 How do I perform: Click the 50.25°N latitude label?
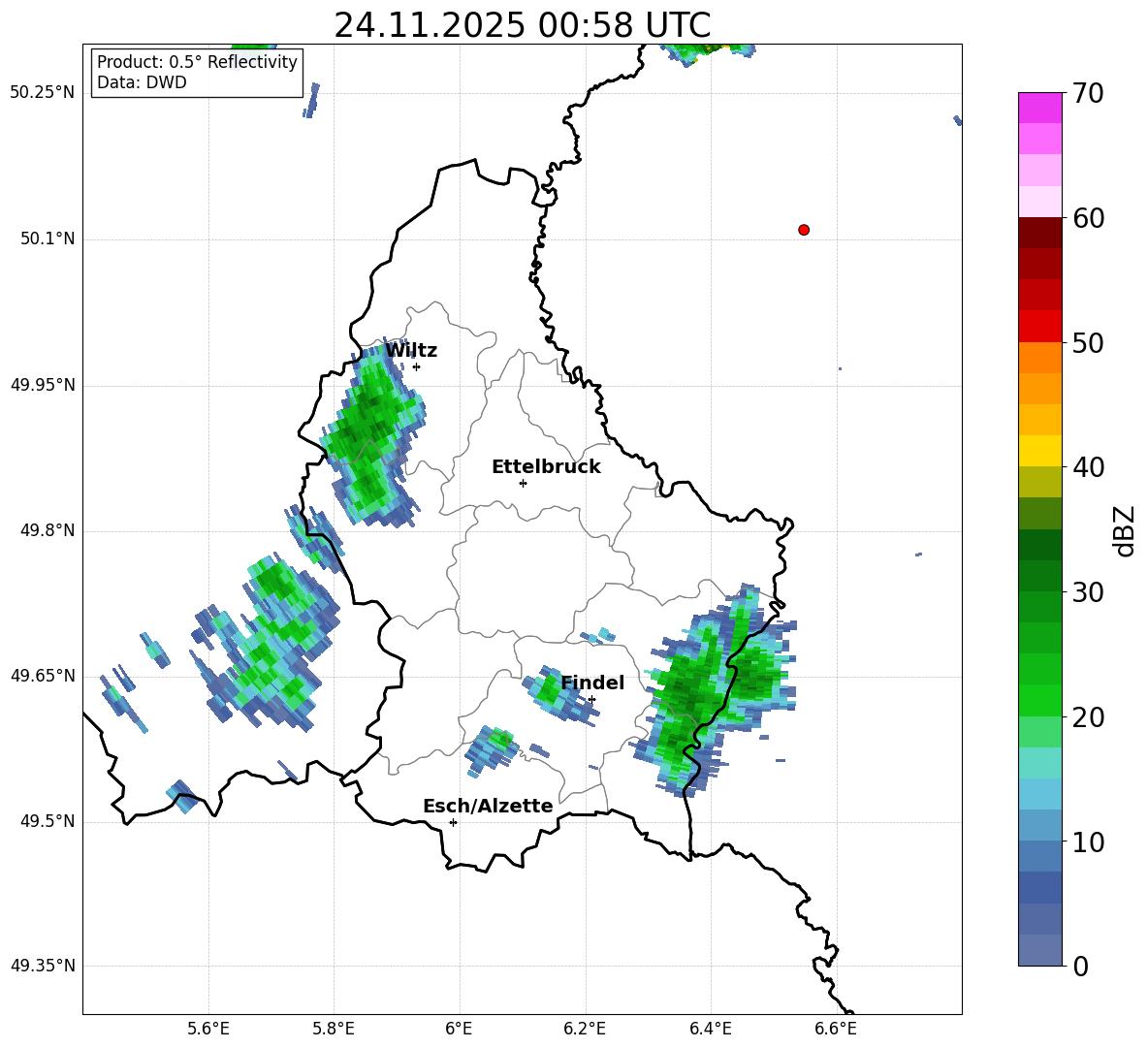click(43, 93)
